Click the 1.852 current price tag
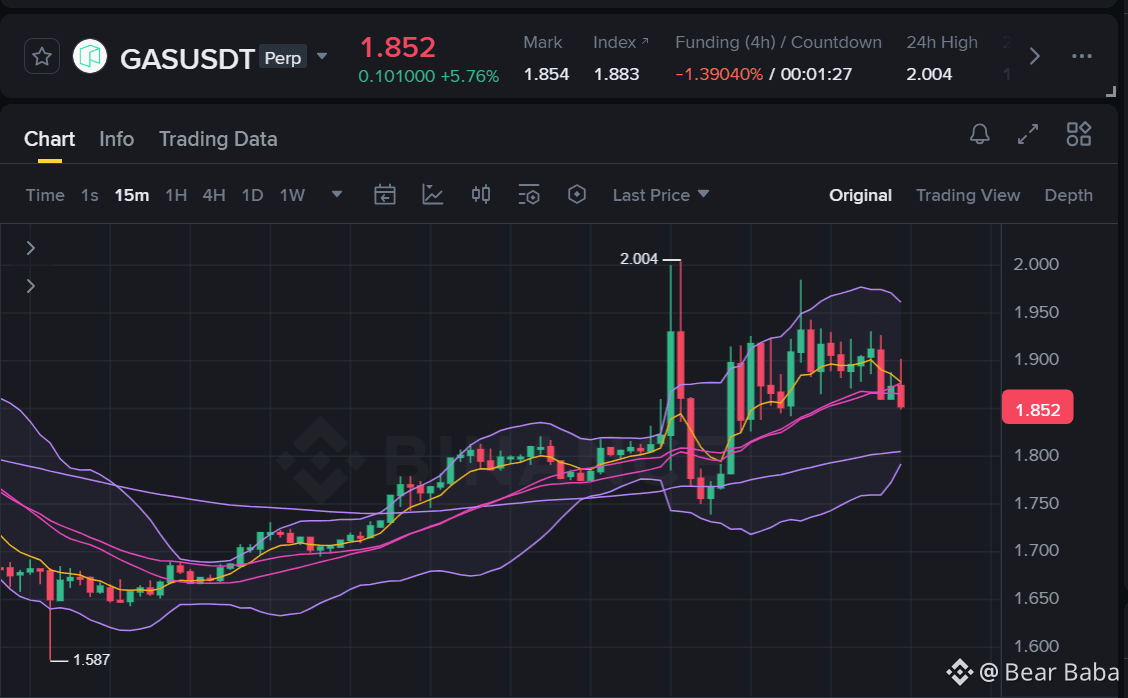This screenshot has height=698, width=1128. [x=1037, y=407]
